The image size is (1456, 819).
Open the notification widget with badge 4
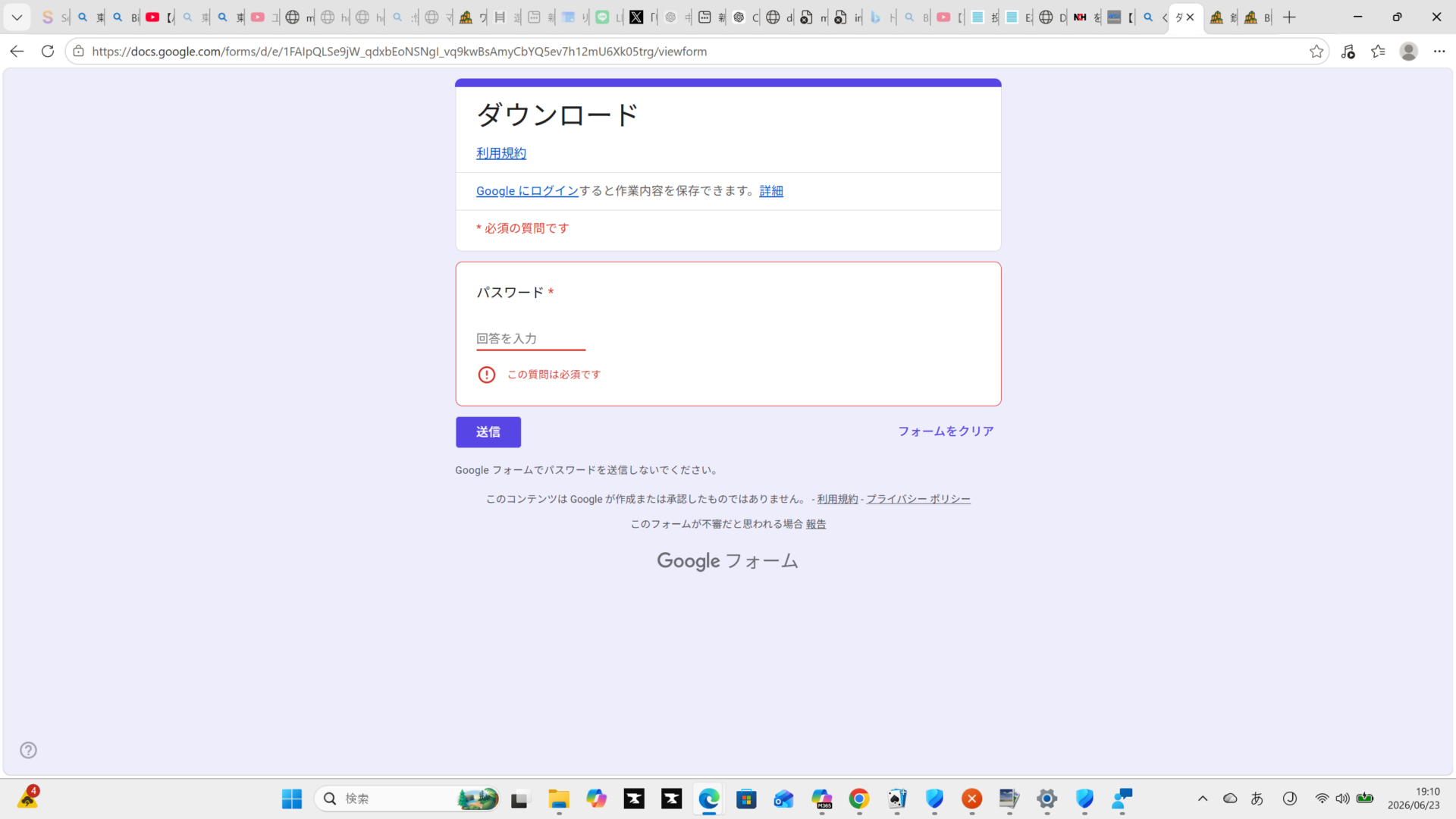click(x=28, y=797)
